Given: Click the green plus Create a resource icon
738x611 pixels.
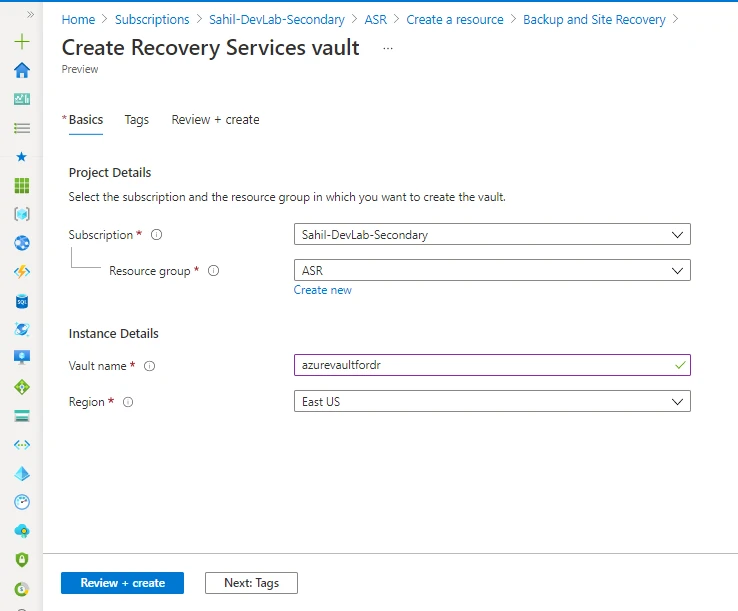Looking at the screenshot, I should tap(22, 41).
